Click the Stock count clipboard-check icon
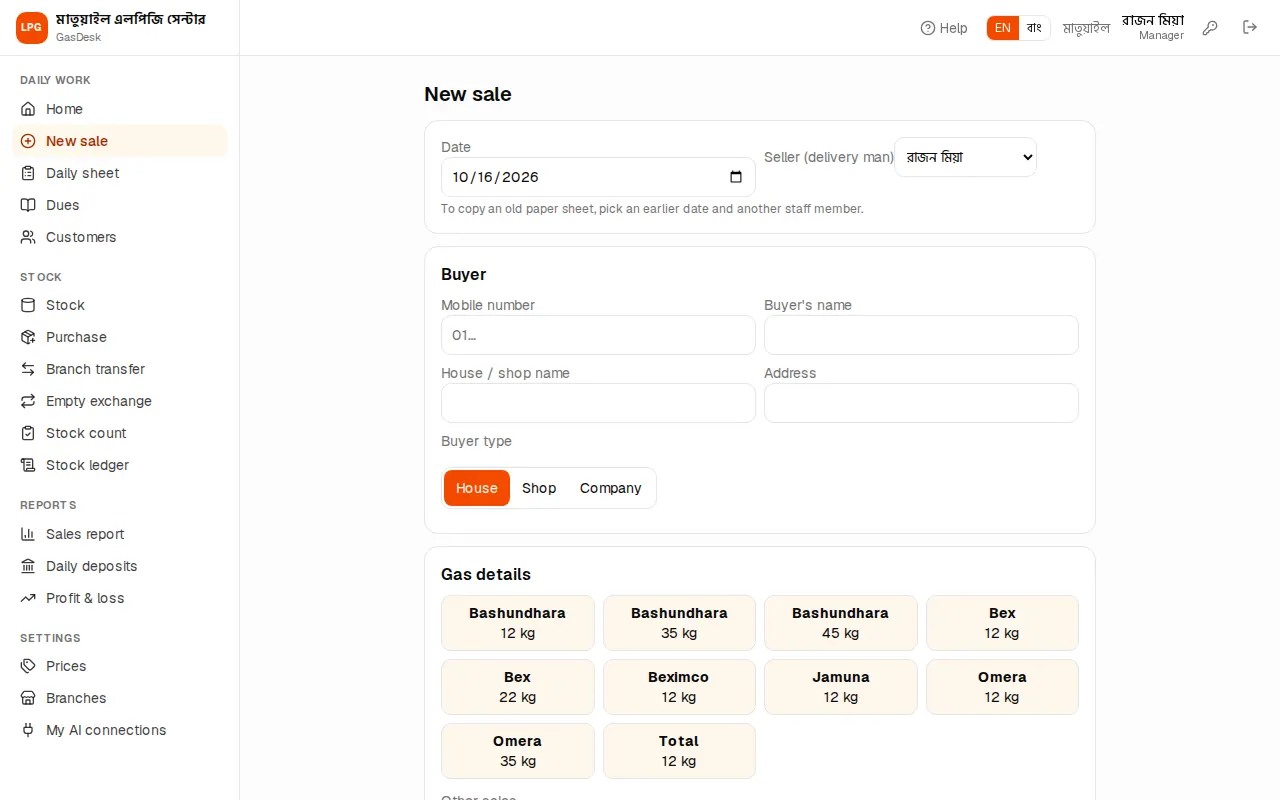Viewport: 1280px width, 800px height. click(28, 433)
